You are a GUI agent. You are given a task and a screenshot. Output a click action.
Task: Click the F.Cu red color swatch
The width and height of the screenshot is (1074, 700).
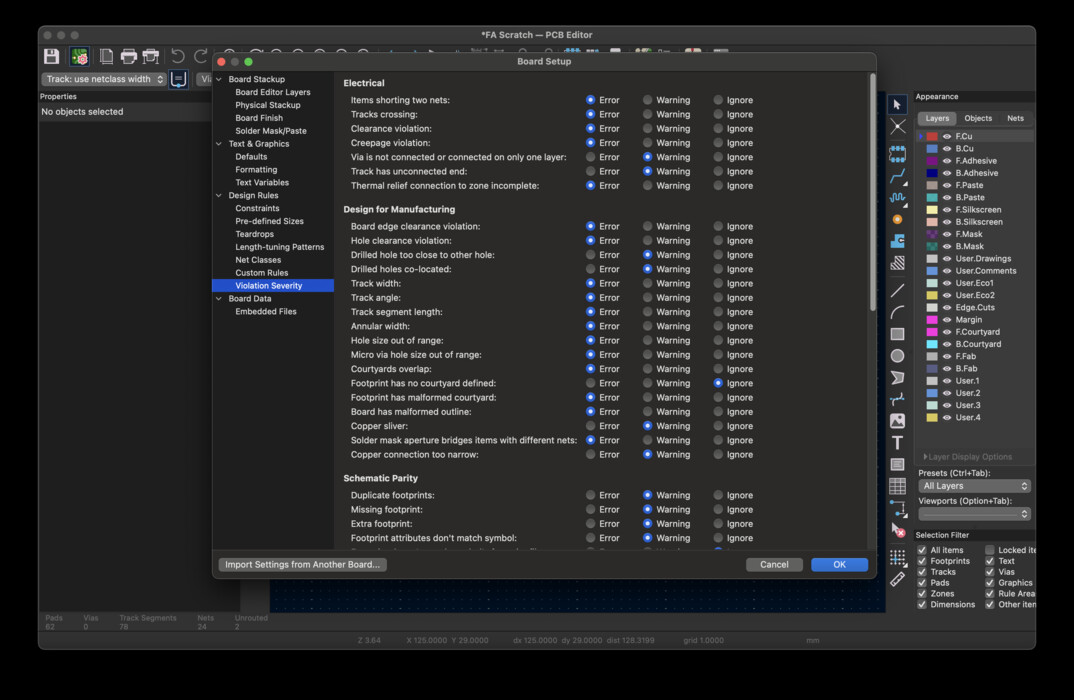[x=932, y=136]
